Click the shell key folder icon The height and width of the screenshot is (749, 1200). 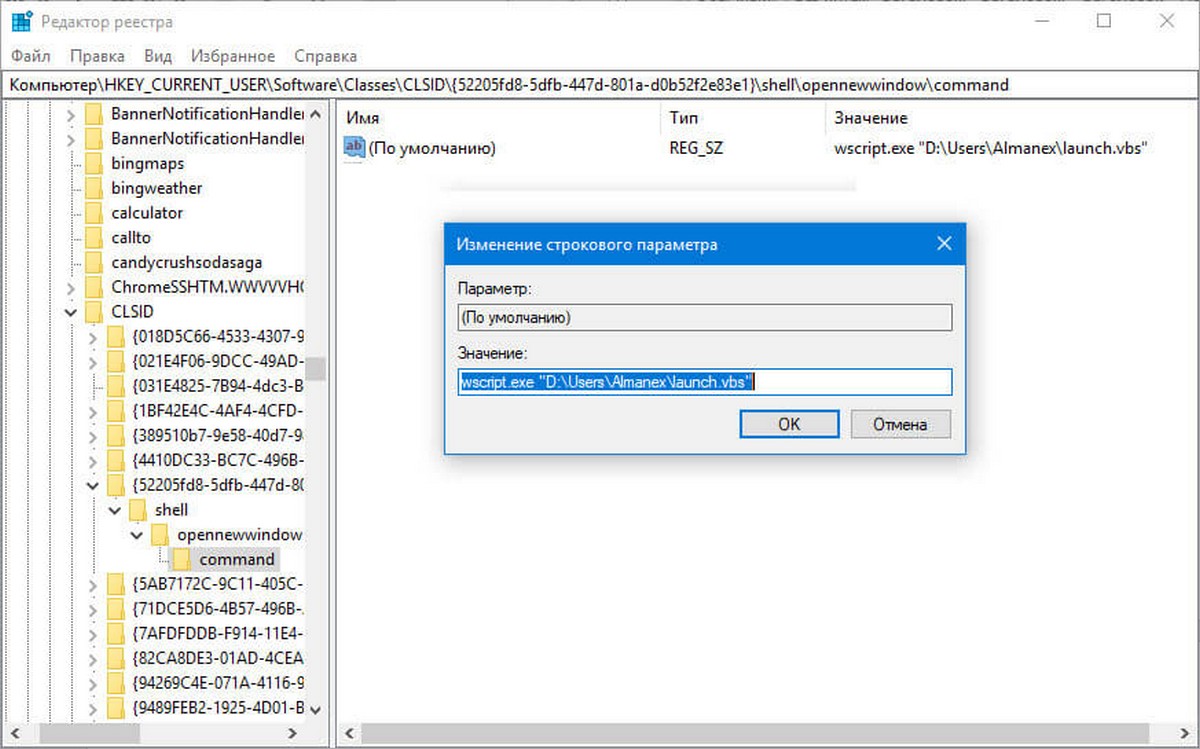coord(138,510)
